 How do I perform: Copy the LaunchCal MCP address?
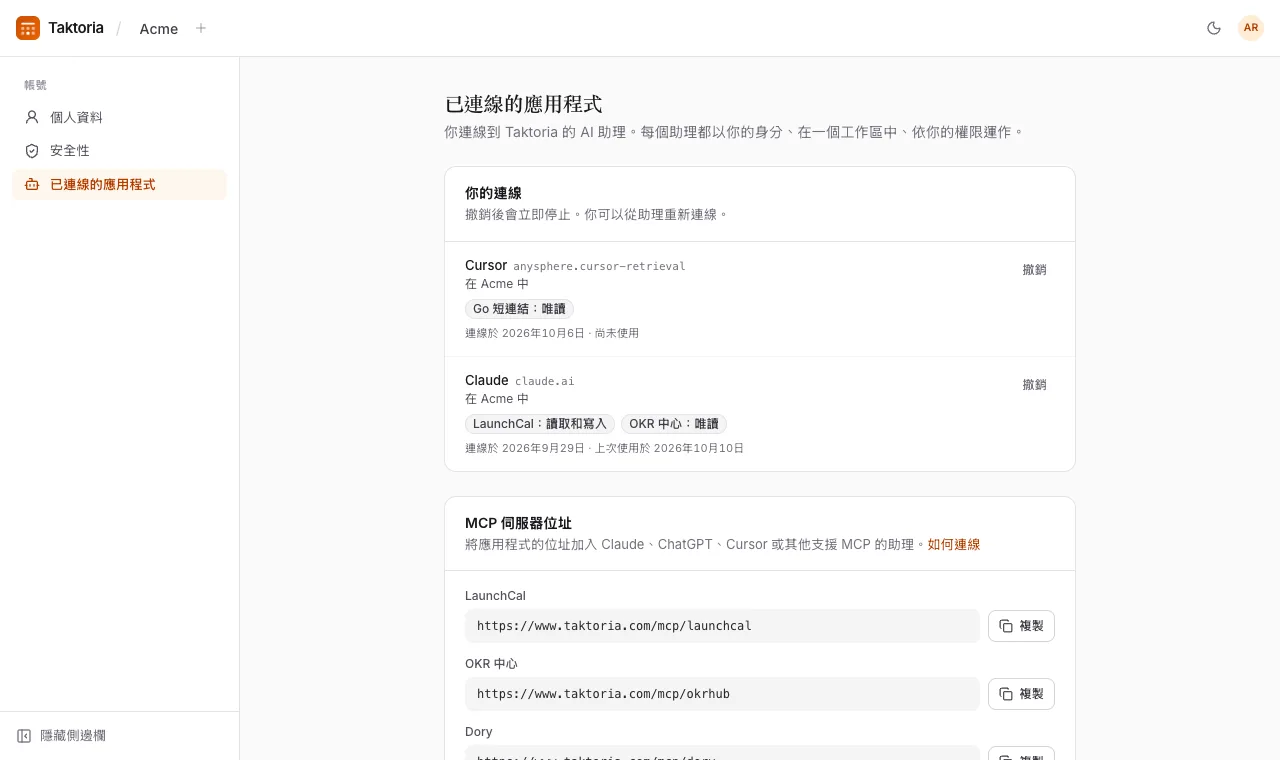[x=1021, y=626]
